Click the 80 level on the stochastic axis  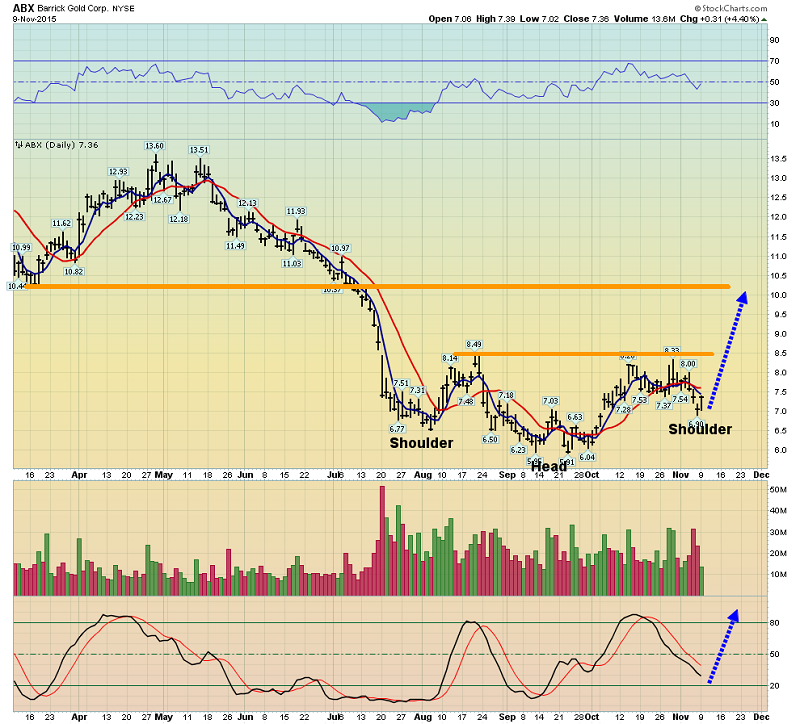(x=774, y=623)
